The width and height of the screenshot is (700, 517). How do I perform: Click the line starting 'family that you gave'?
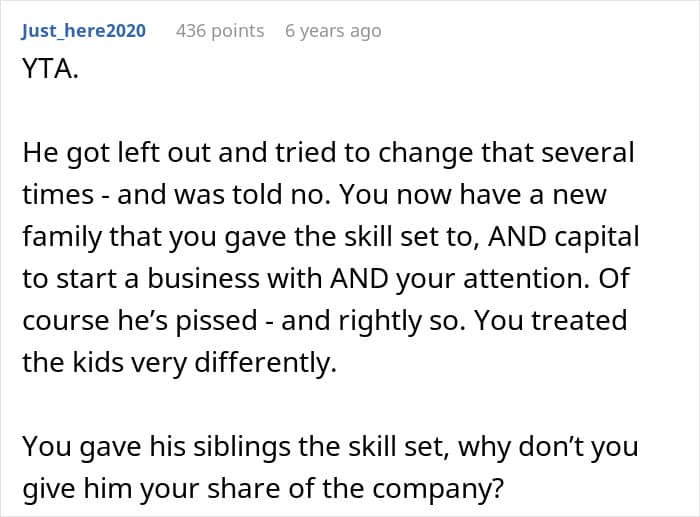click(331, 237)
